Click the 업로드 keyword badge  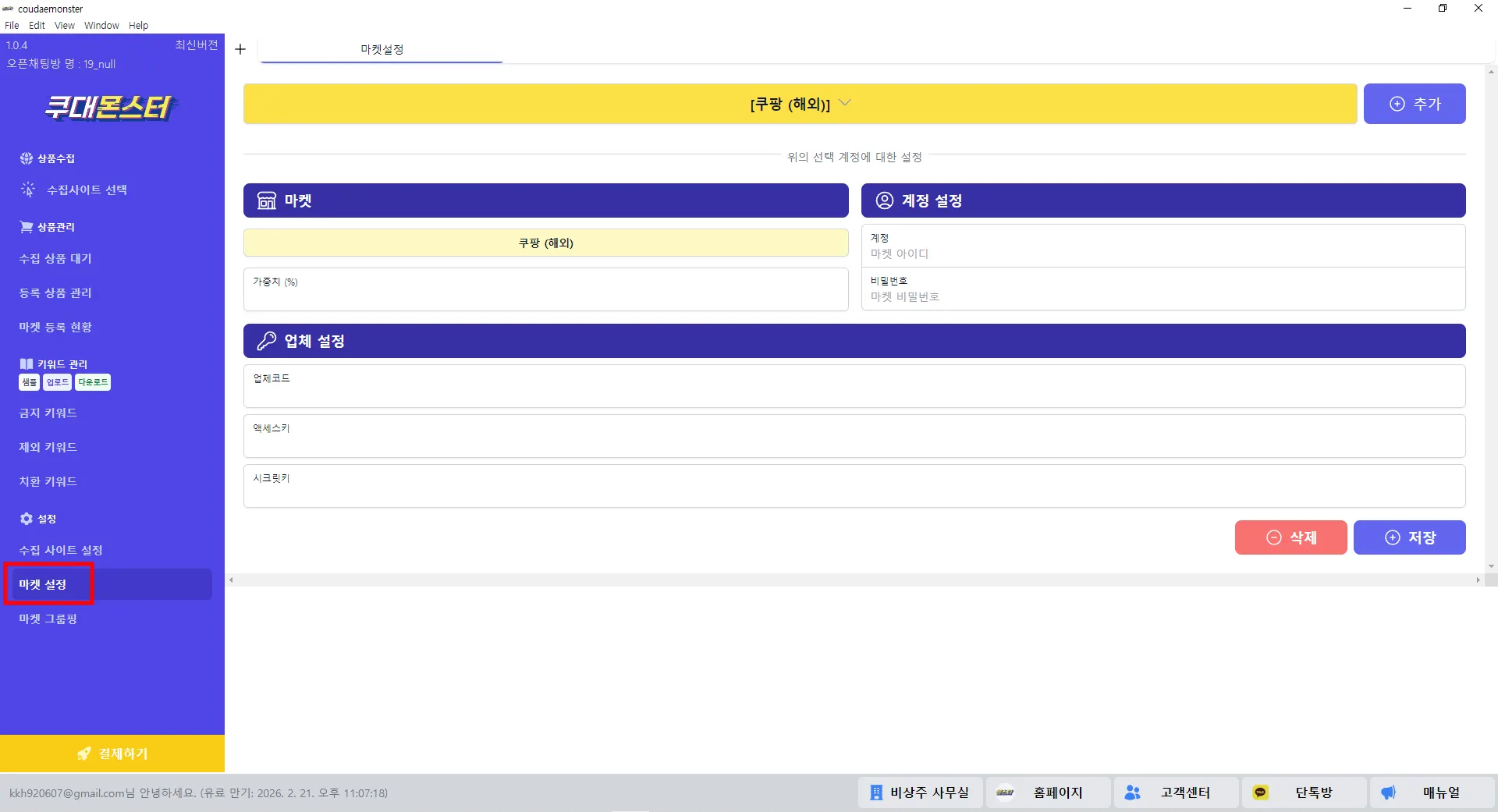pos(57,382)
